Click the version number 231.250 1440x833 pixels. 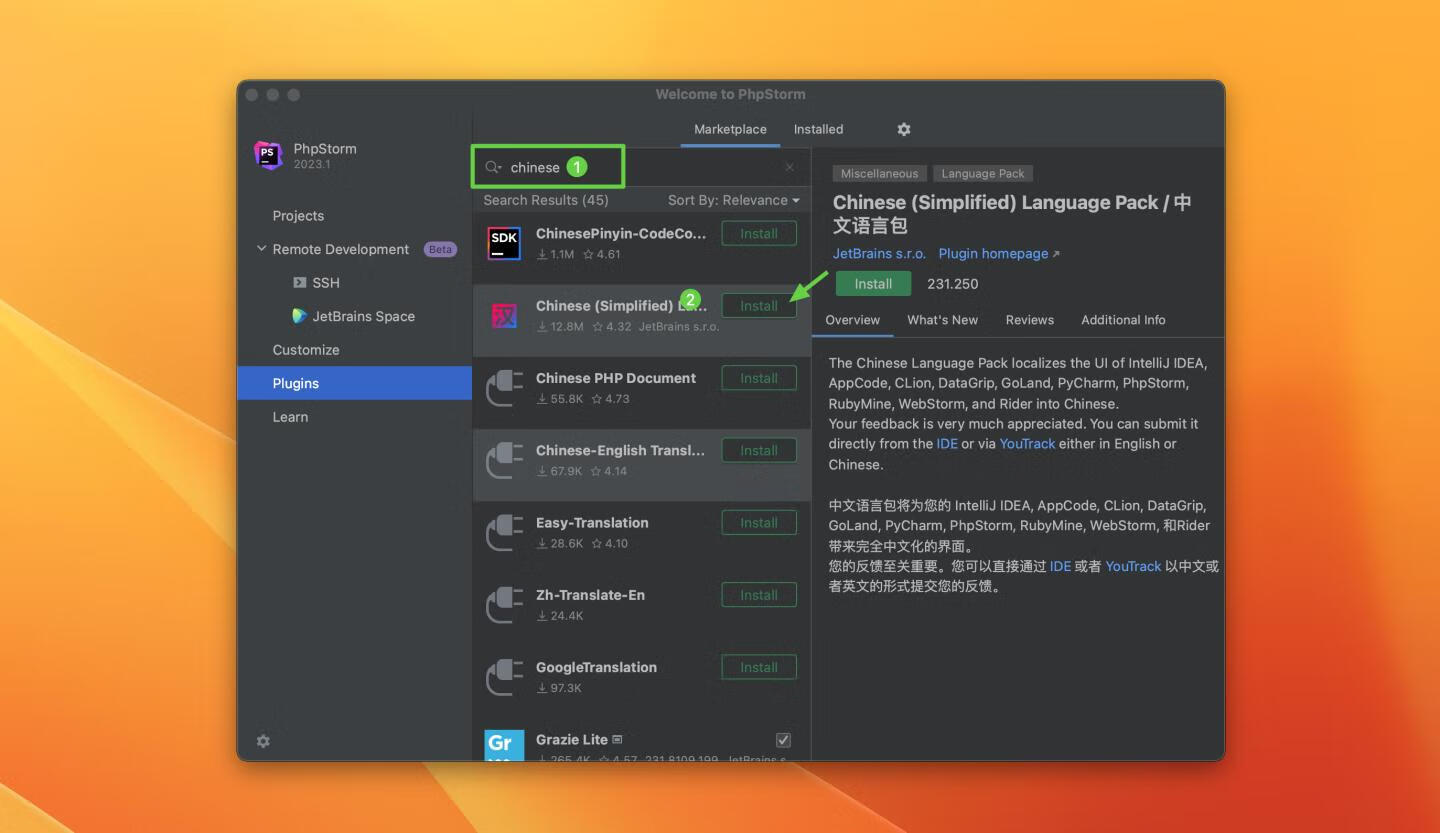pos(953,284)
